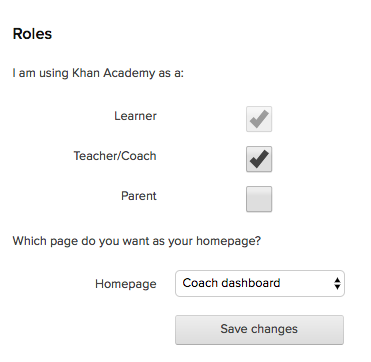
Task: Click the Learner label text
Action: tap(135, 116)
